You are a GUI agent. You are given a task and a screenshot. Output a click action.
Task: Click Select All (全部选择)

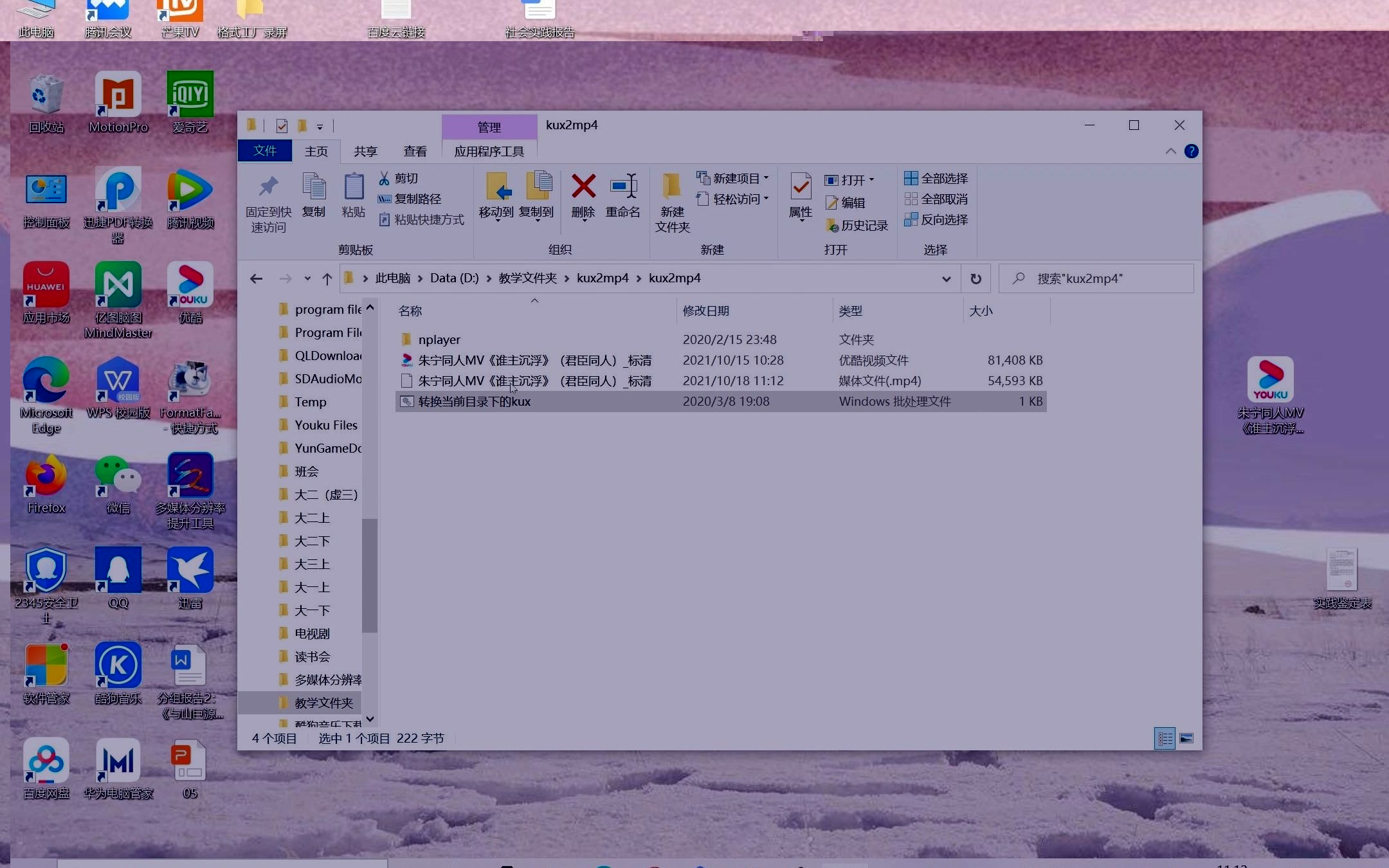936,178
